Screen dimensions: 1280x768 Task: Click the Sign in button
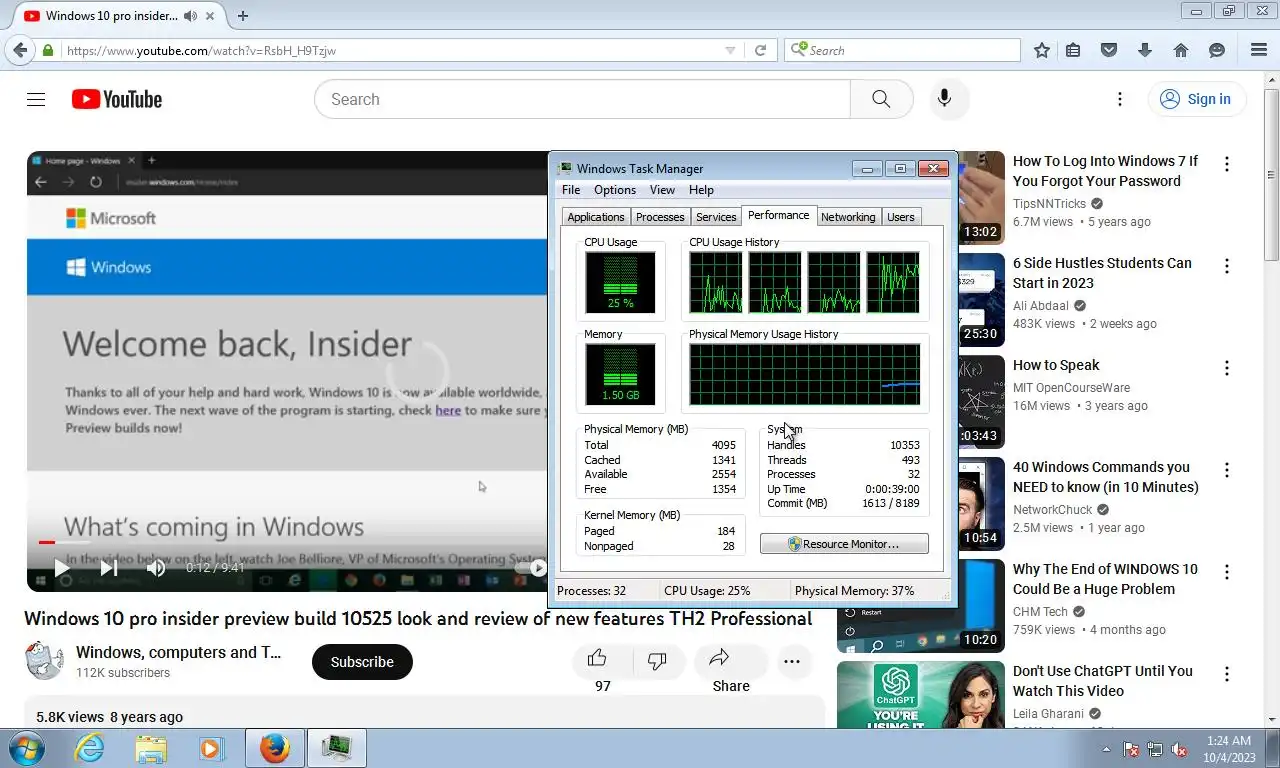click(x=1196, y=99)
